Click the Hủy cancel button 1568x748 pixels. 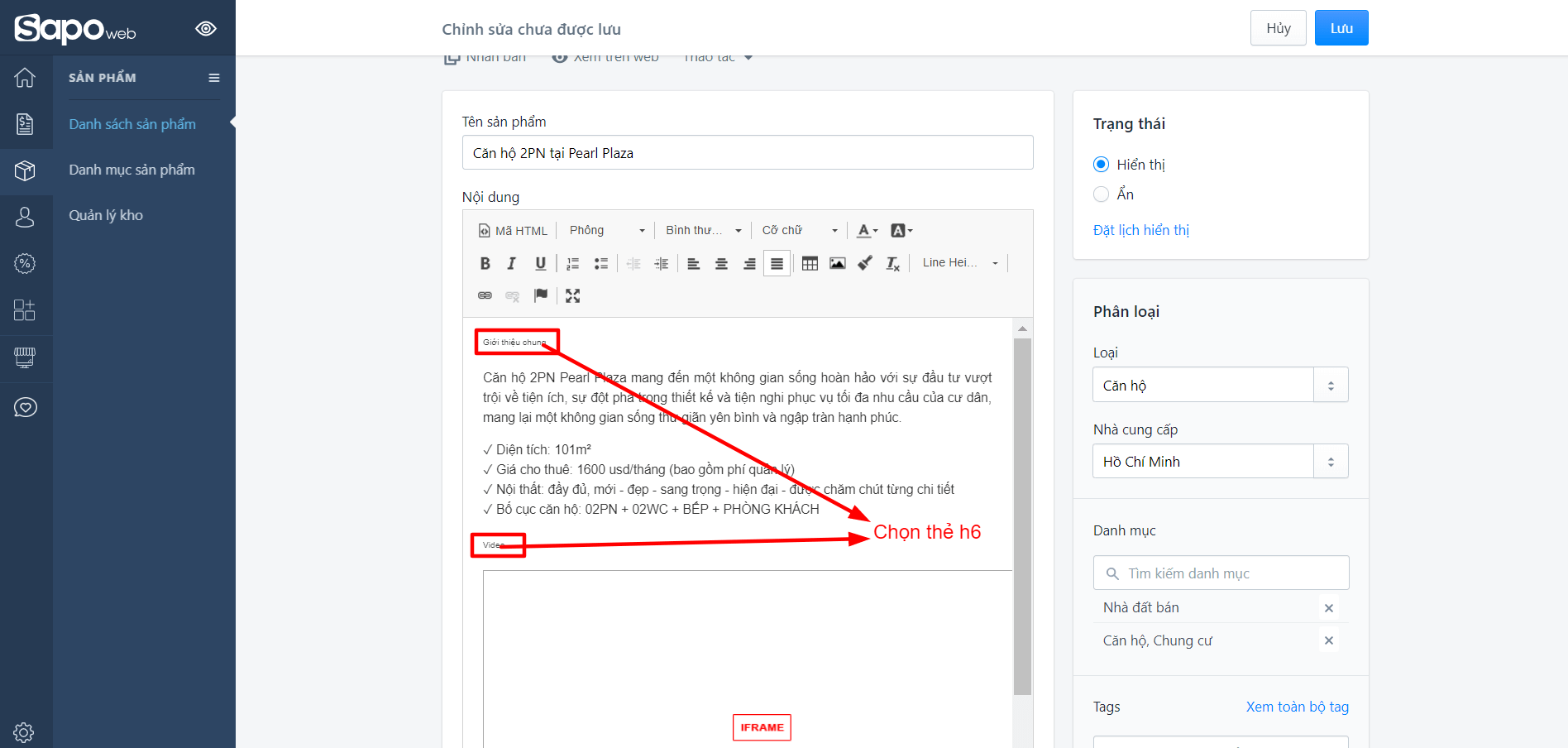1278,28
